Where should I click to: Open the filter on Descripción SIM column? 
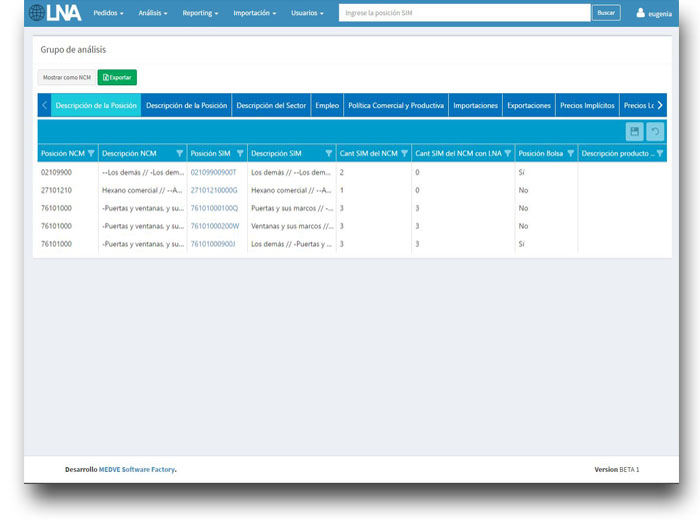pyautogui.click(x=328, y=154)
